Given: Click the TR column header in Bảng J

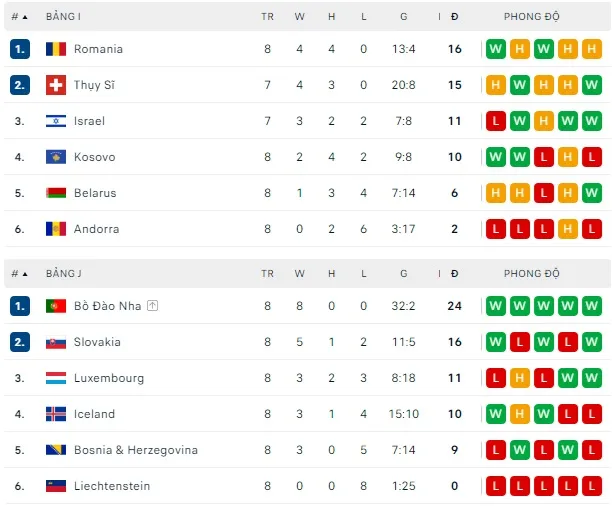Looking at the screenshot, I should click(x=267, y=273).
